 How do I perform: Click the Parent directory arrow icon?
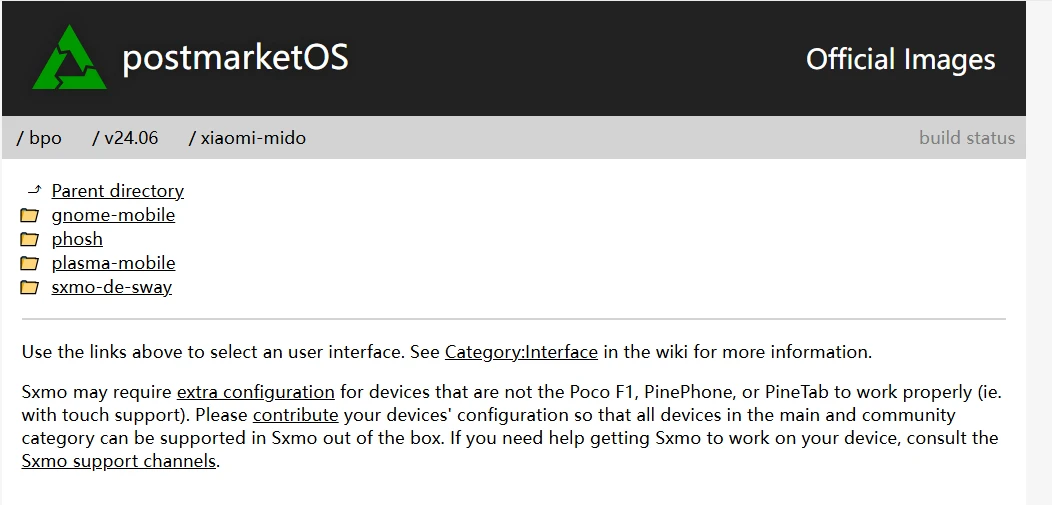click(x=34, y=190)
